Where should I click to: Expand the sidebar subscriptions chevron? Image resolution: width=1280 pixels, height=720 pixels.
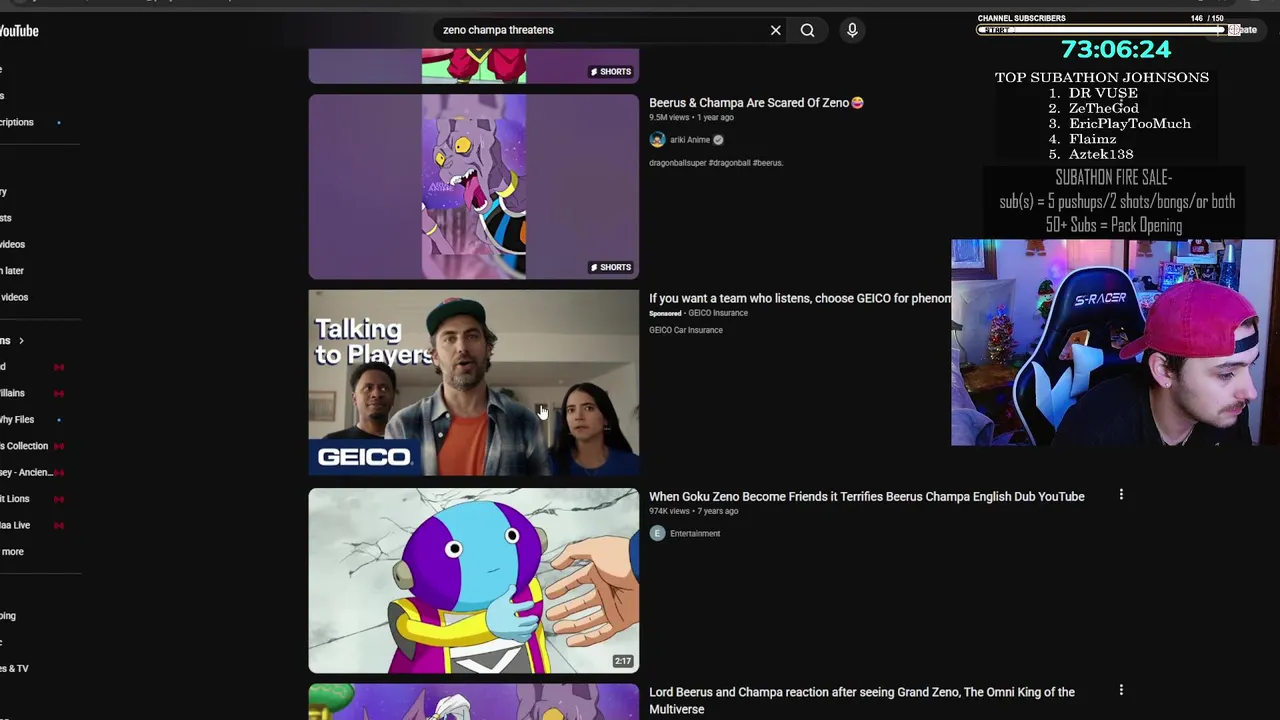coord(20,341)
